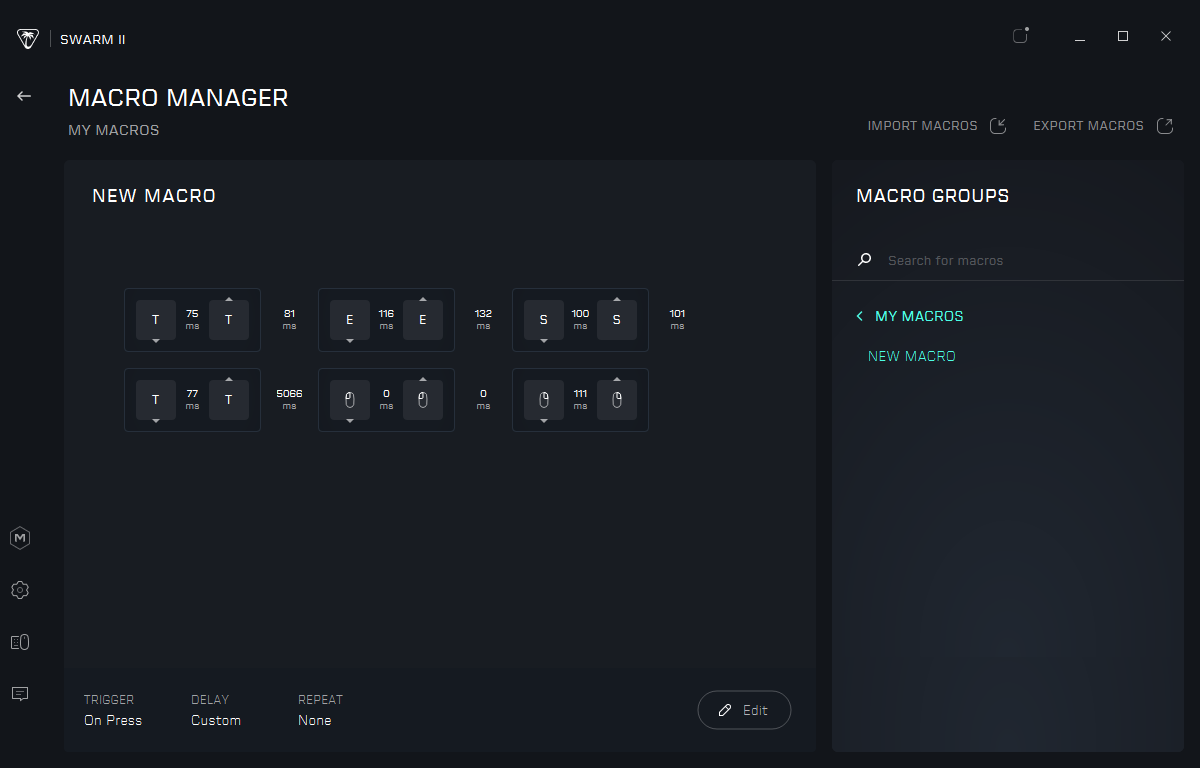
Task: Click the Turtle Beach palm logo
Action: pos(28,39)
